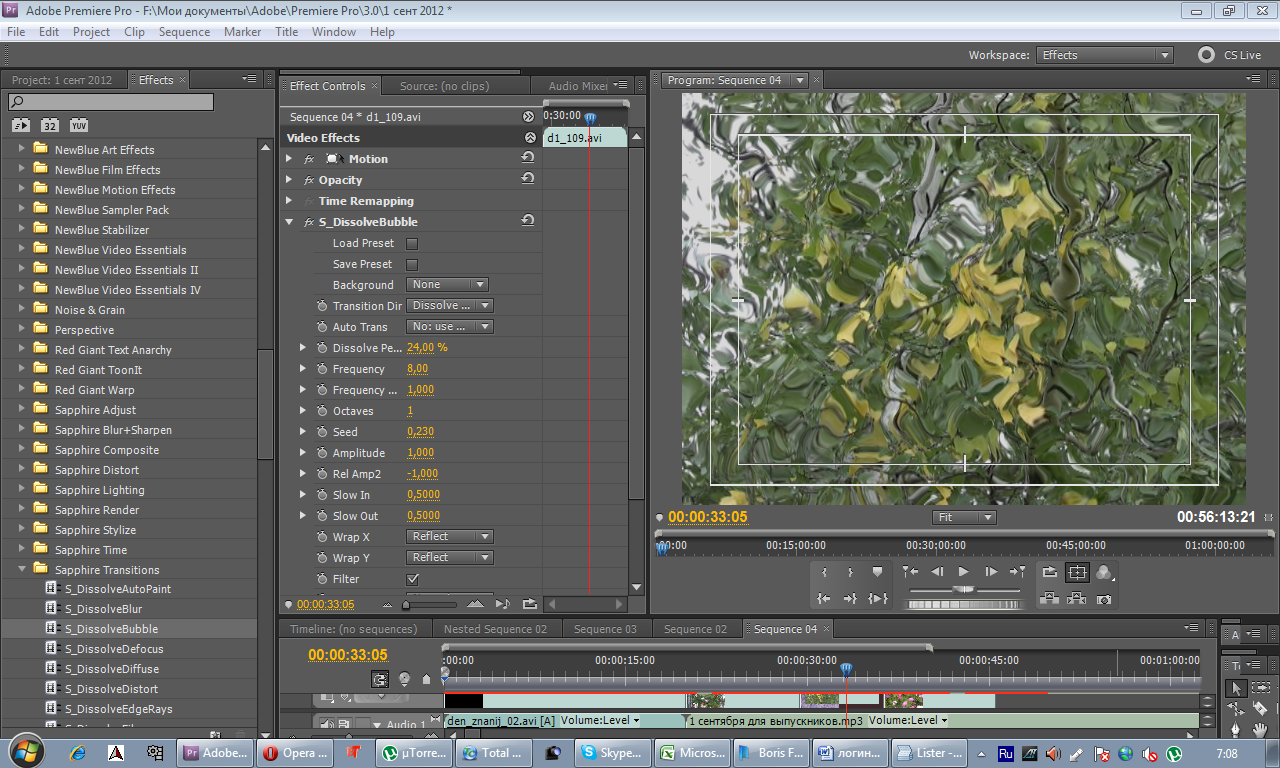Image resolution: width=1280 pixels, height=768 pixels.
Task: Tick the Save Preset checkbox
Action: click(412, 264)
